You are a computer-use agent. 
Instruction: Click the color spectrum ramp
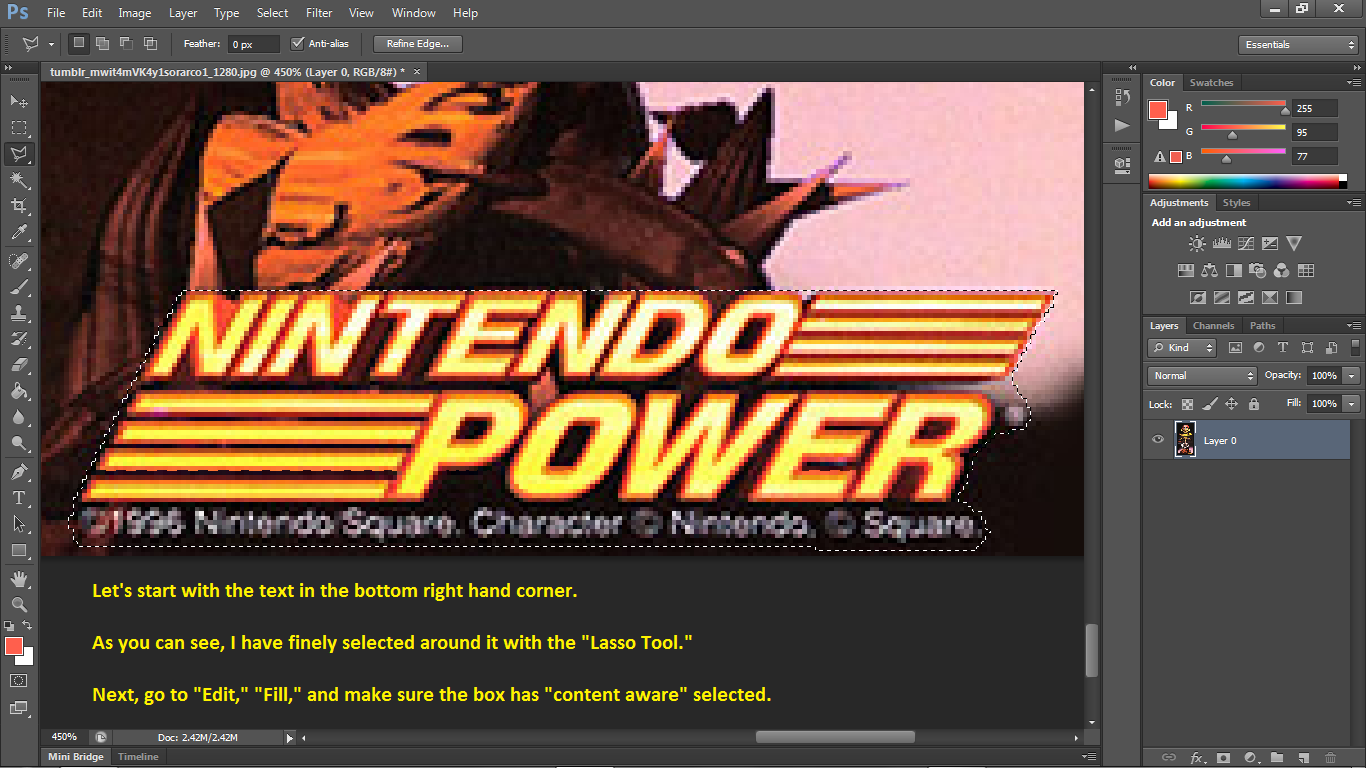click(x=1246, y=181)
